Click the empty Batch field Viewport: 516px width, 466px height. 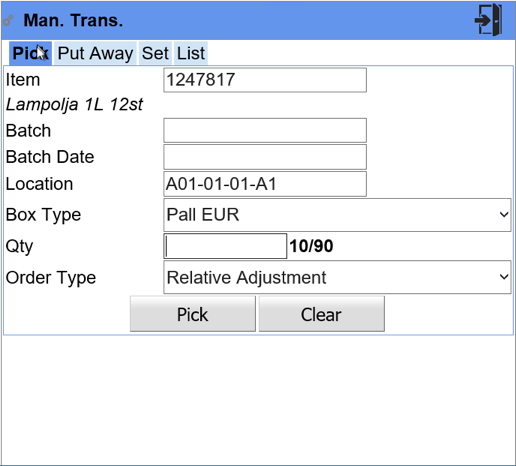pyautogui.click(x=265, y=130)
